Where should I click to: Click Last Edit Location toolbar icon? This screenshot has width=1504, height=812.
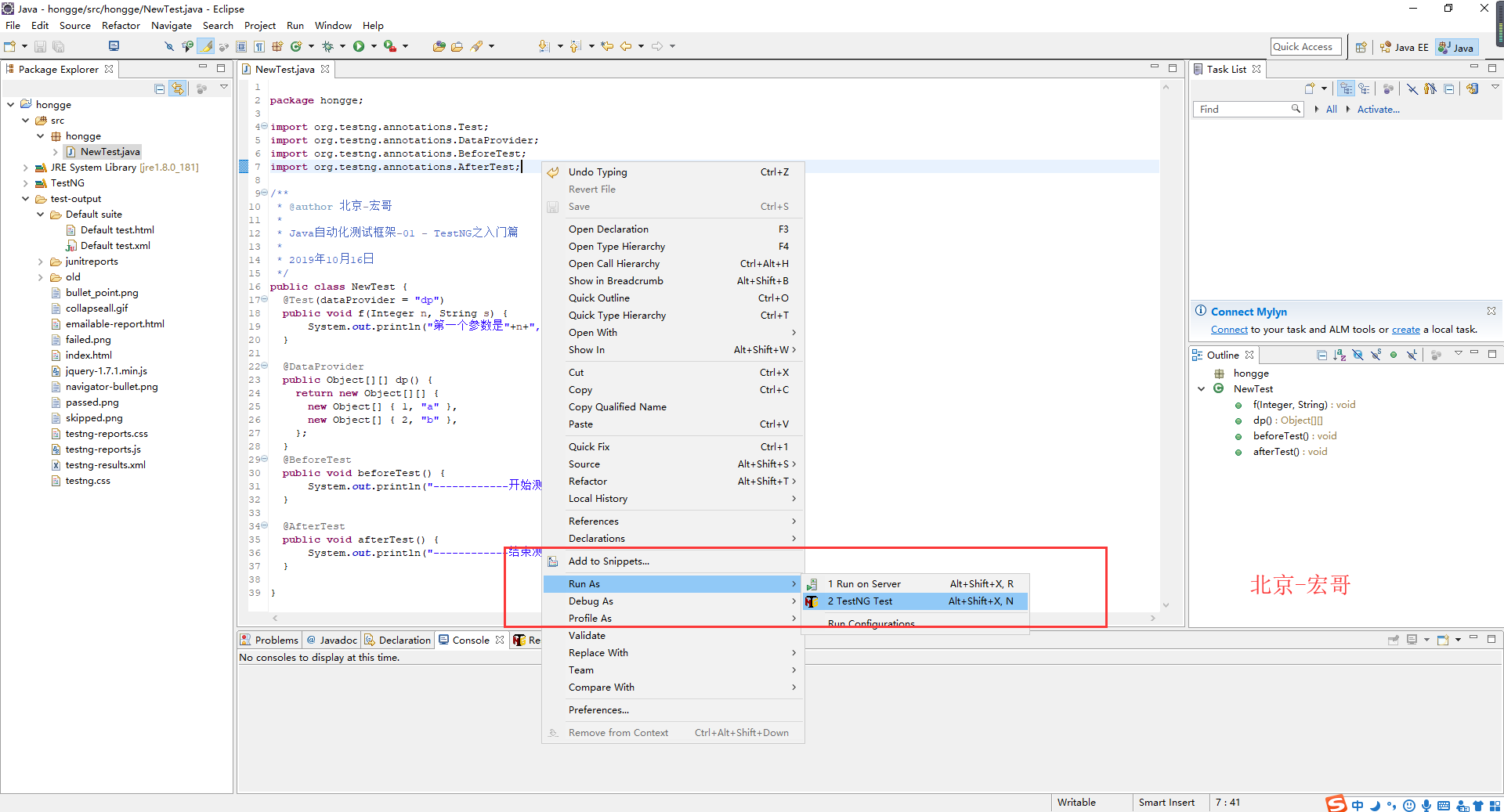point(607,46)
